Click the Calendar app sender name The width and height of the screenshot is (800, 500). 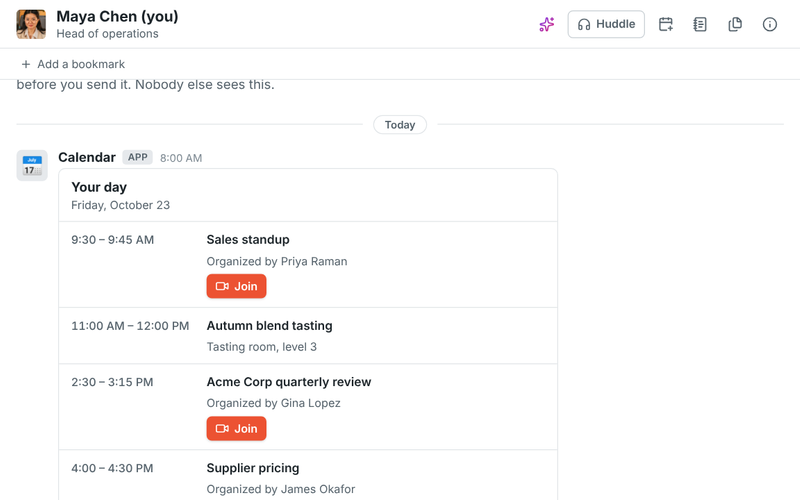87,157
